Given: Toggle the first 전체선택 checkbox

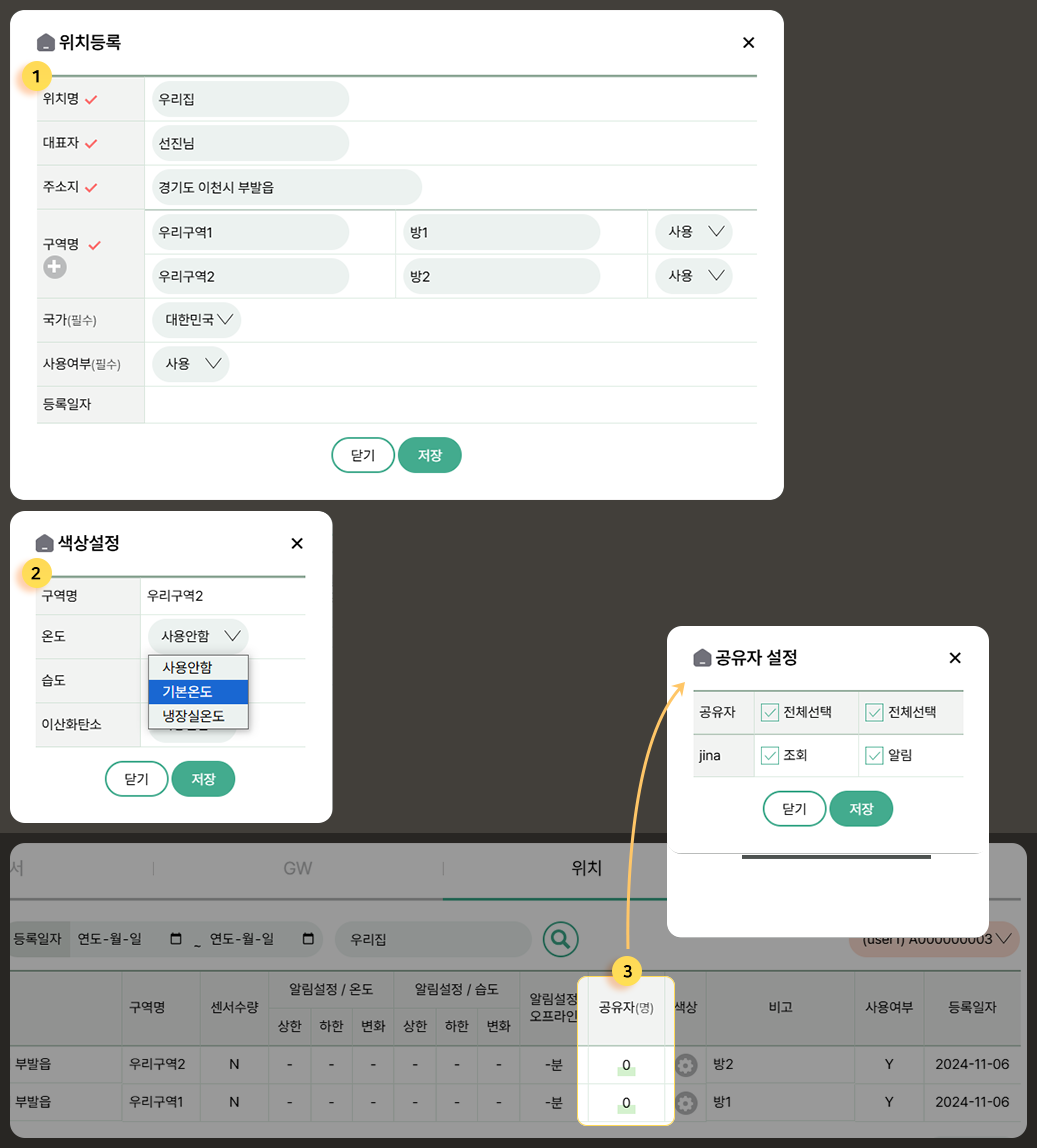Looking at the screenshot, I should (770, 712).
